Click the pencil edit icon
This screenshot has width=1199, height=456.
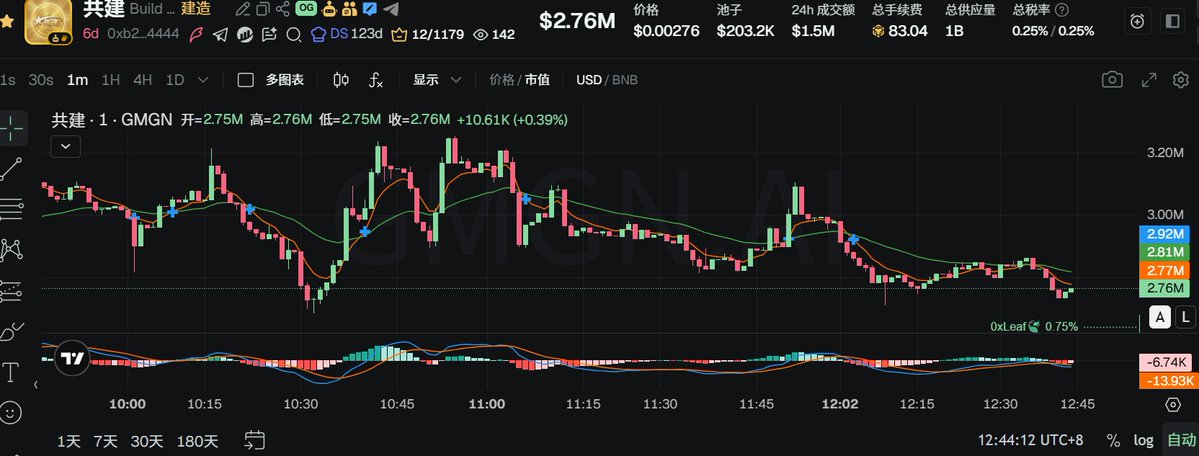coord(242,9)
